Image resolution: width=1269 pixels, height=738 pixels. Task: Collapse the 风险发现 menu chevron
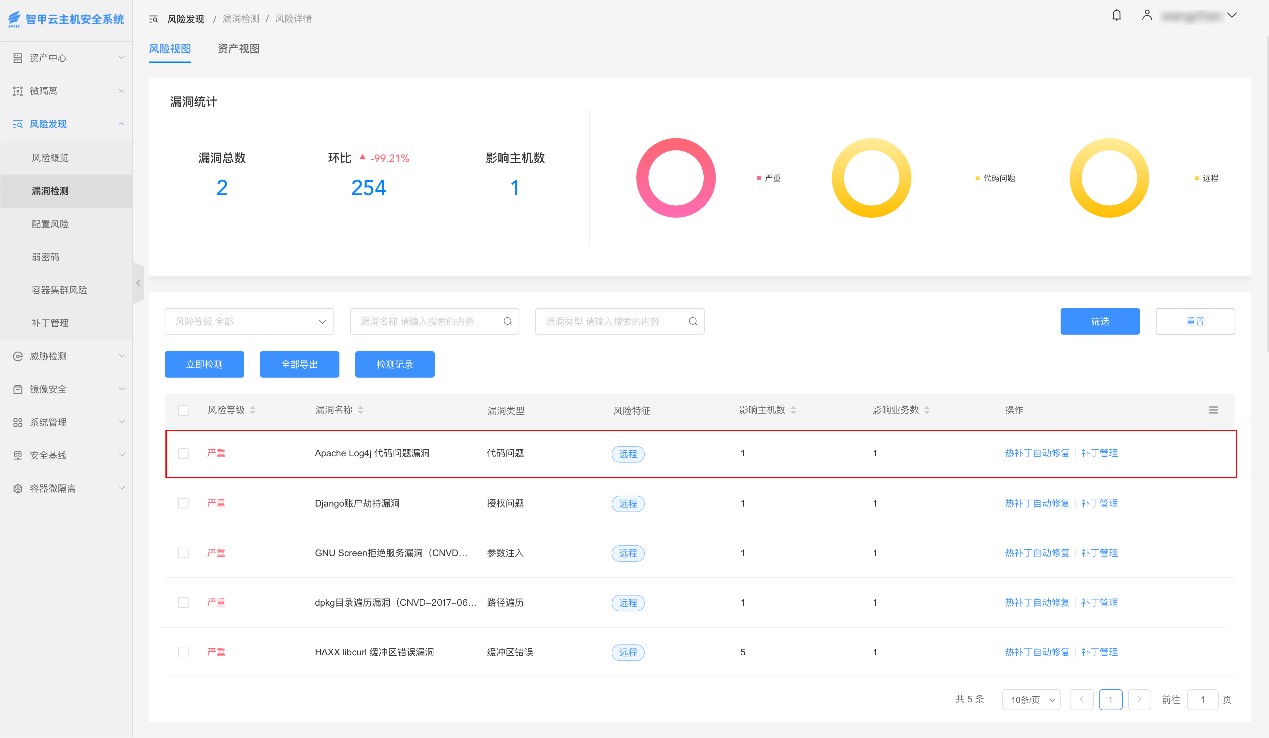pos(121,124)
